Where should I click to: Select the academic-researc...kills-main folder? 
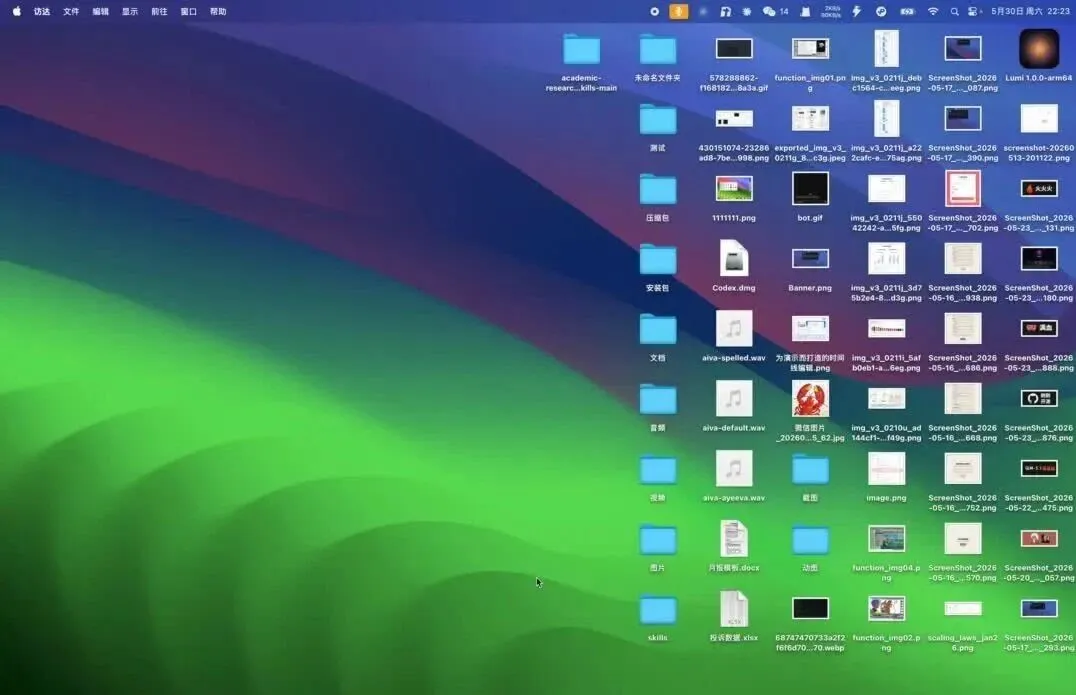click(x=581, y=50)
